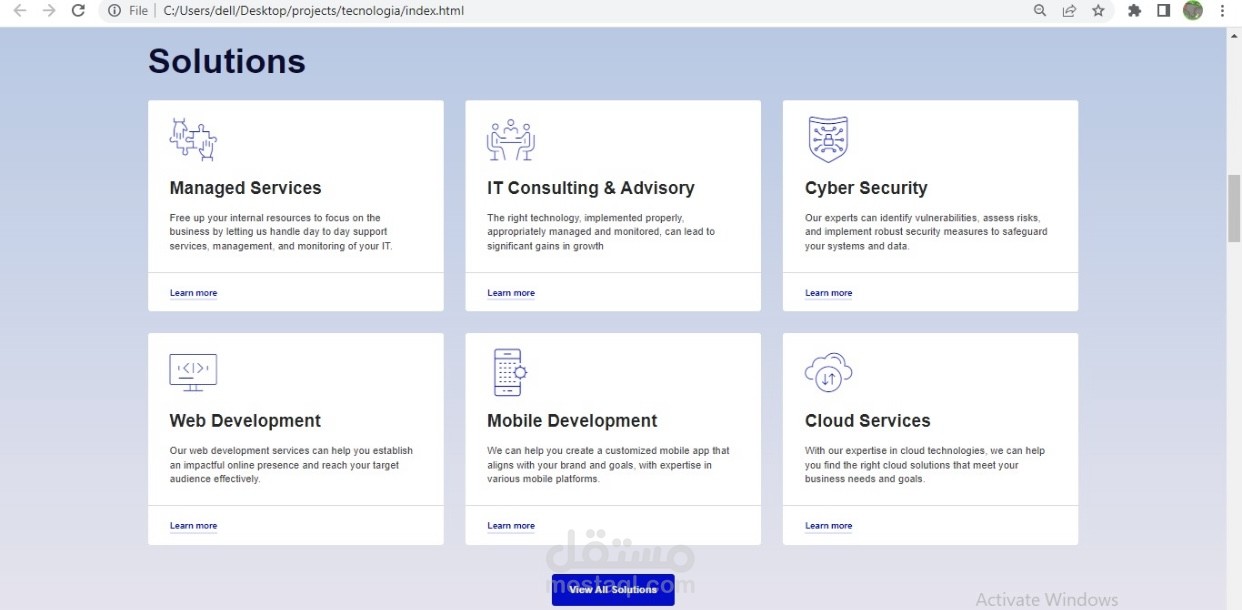Click Learn more under Mobile Development
1242x610 pixels.
511,526
